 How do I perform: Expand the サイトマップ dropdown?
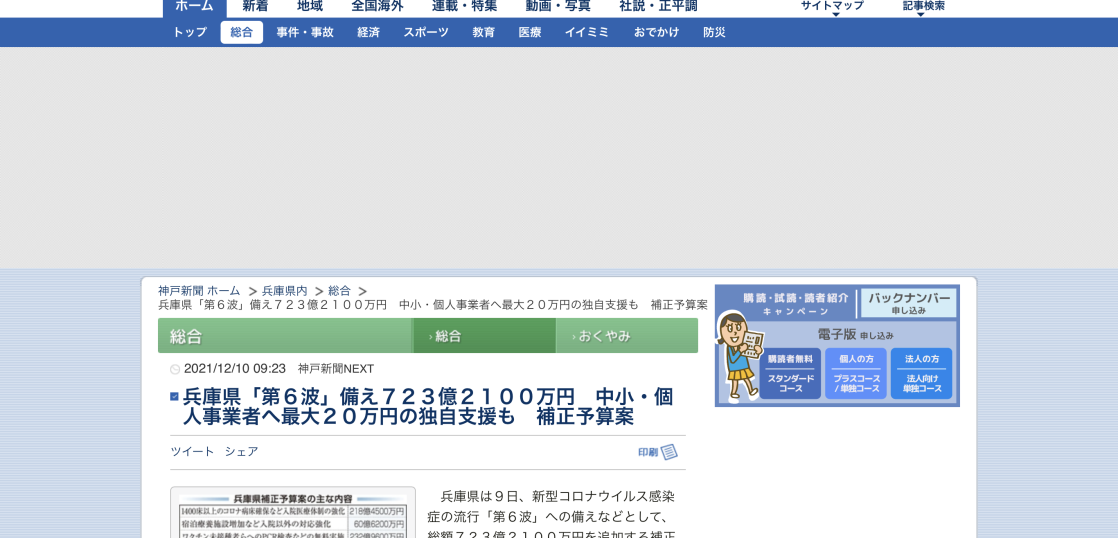coord(832,7)
